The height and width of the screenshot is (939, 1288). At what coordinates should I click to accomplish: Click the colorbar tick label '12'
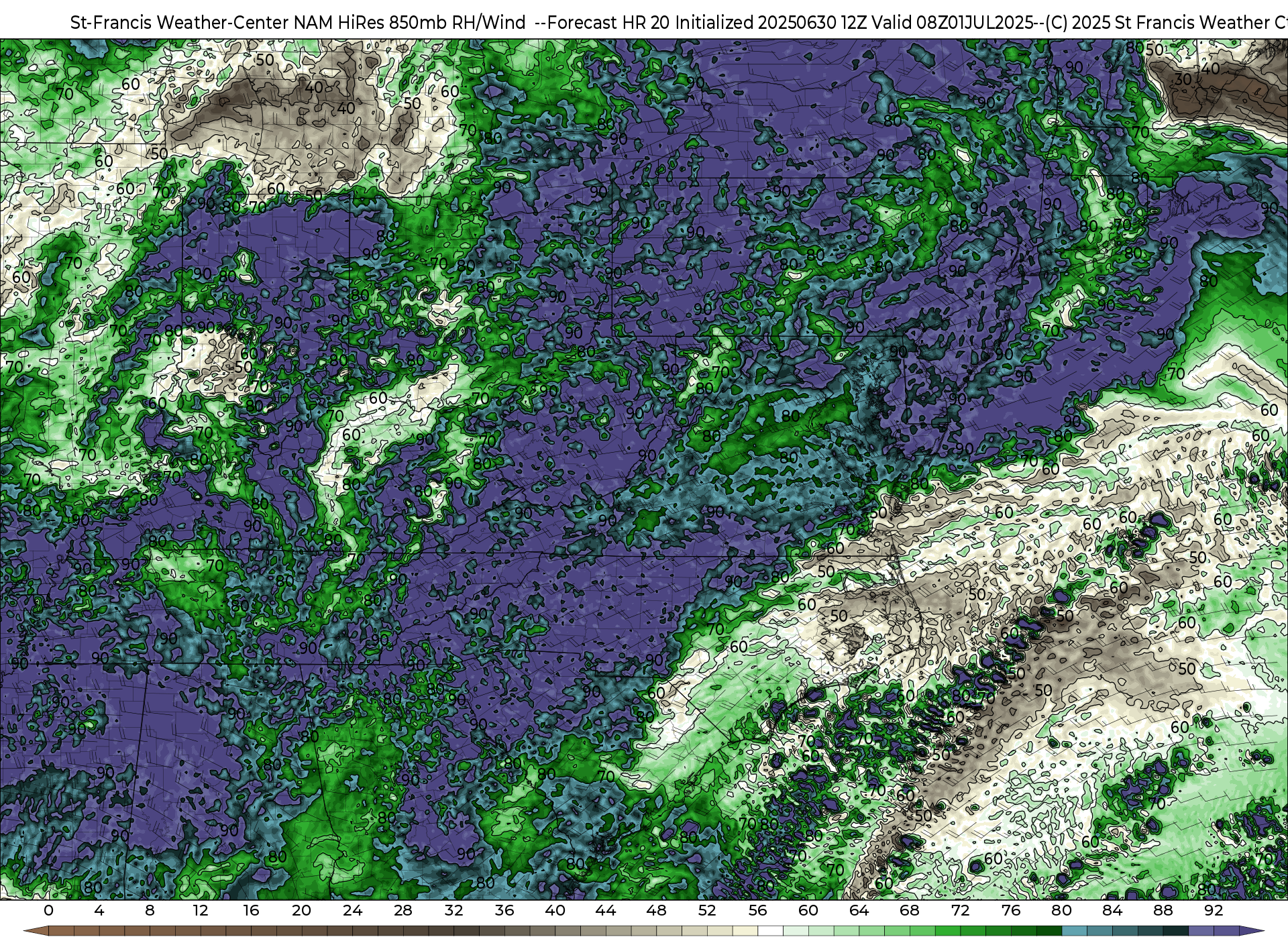pos(201,910)
